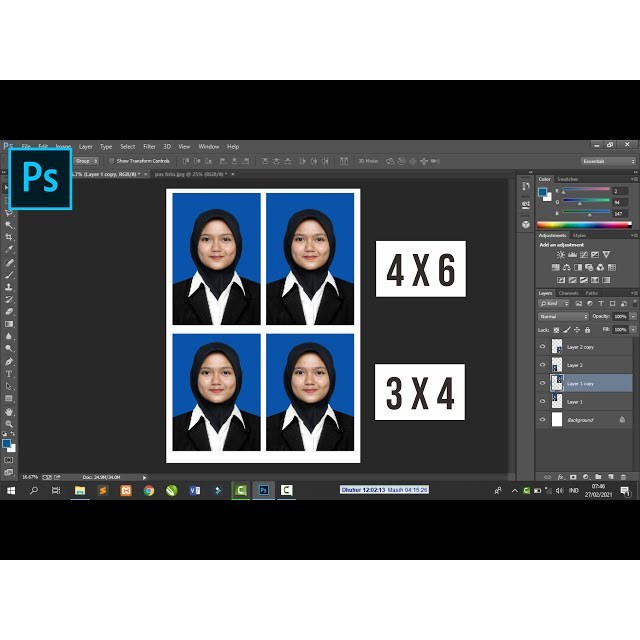Switch to the Swatches tab
Screen dimensions: 640x640
tap(567, 179)
